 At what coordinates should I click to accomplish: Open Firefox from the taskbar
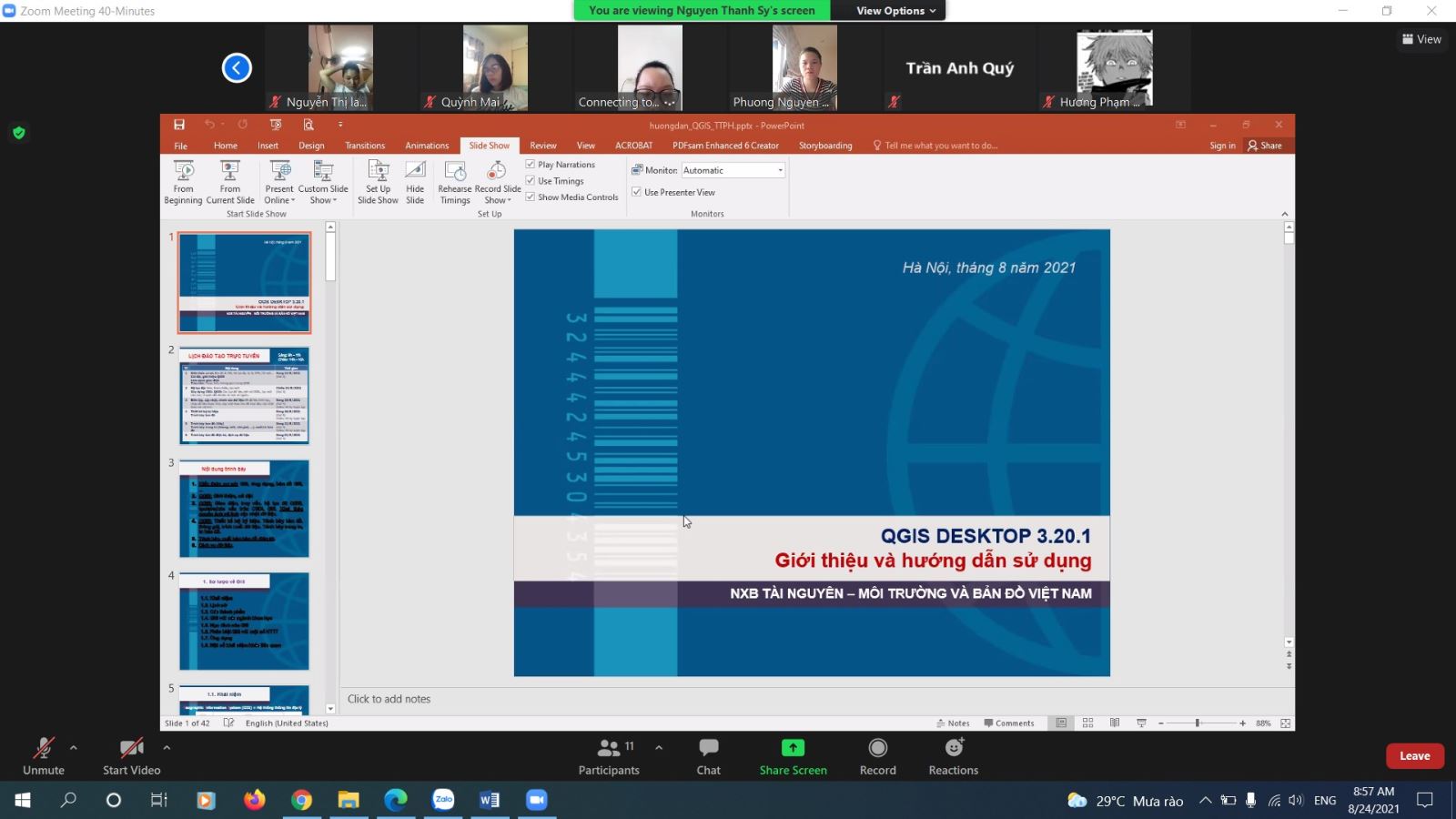pyautogui.click(x=254, y=800)
